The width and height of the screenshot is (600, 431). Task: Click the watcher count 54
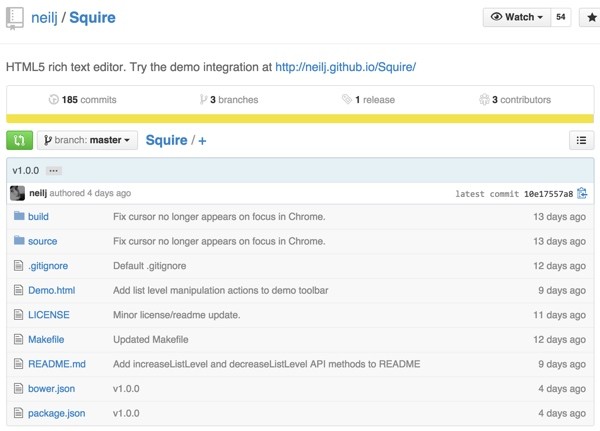[561, 17]
